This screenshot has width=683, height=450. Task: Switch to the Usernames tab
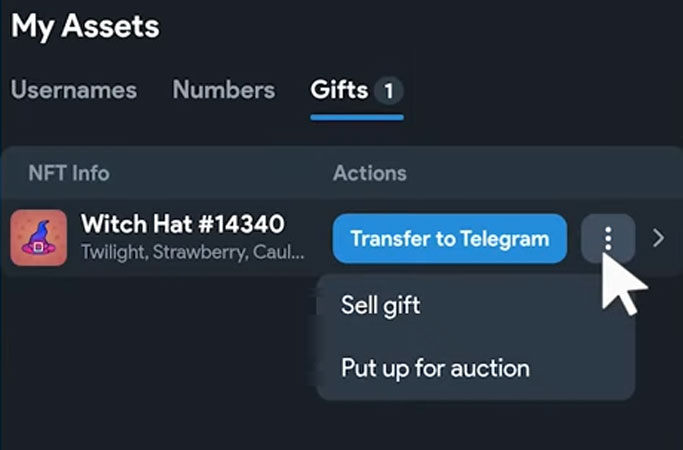(x=74, y=90)
